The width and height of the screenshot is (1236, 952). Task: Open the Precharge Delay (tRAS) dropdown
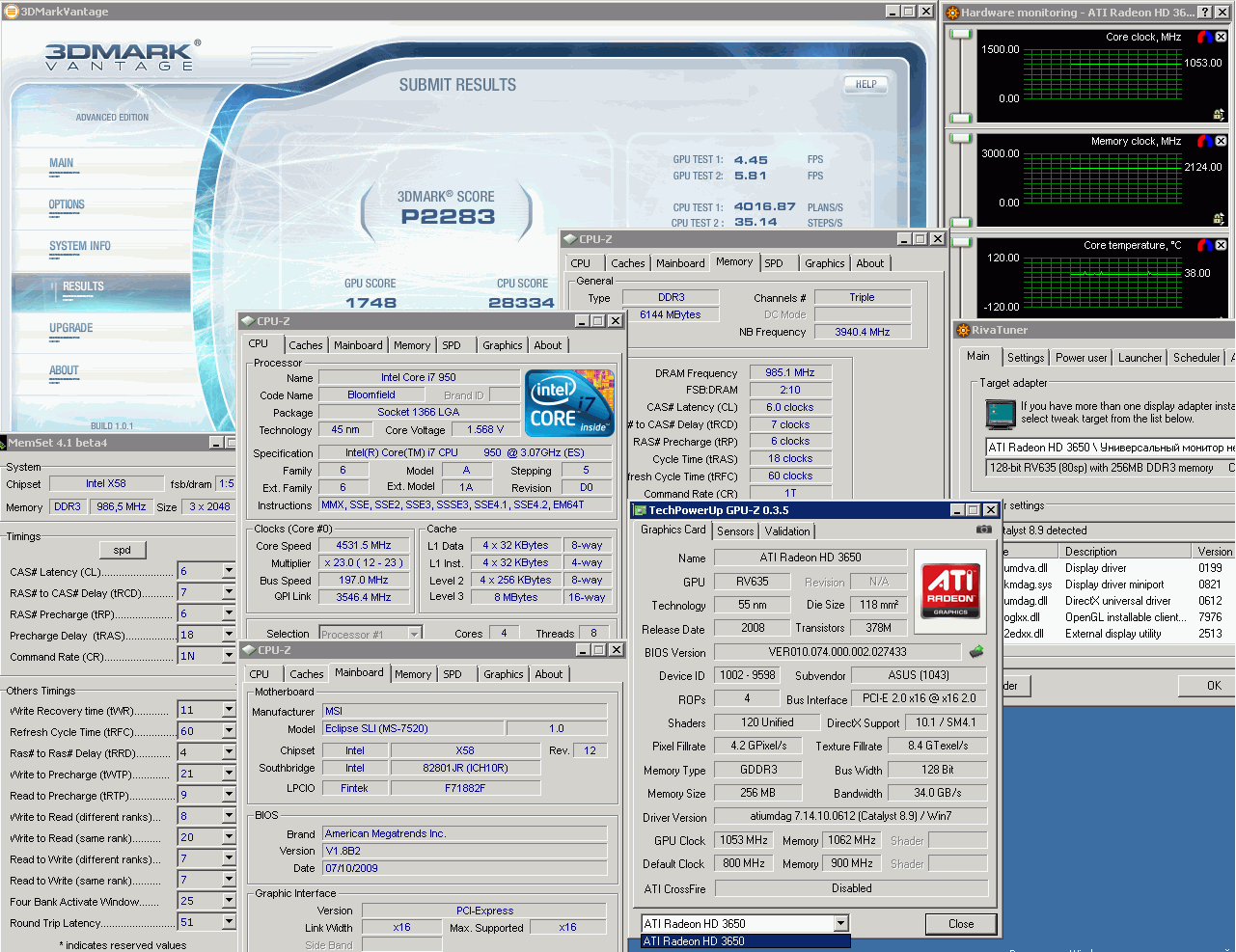pyautogui.click(x=229, y=635)
